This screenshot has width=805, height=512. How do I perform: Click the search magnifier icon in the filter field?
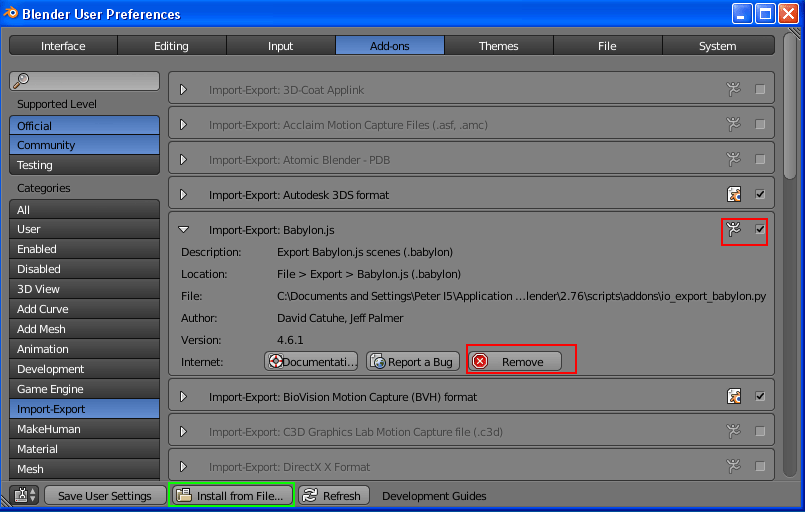21,81
